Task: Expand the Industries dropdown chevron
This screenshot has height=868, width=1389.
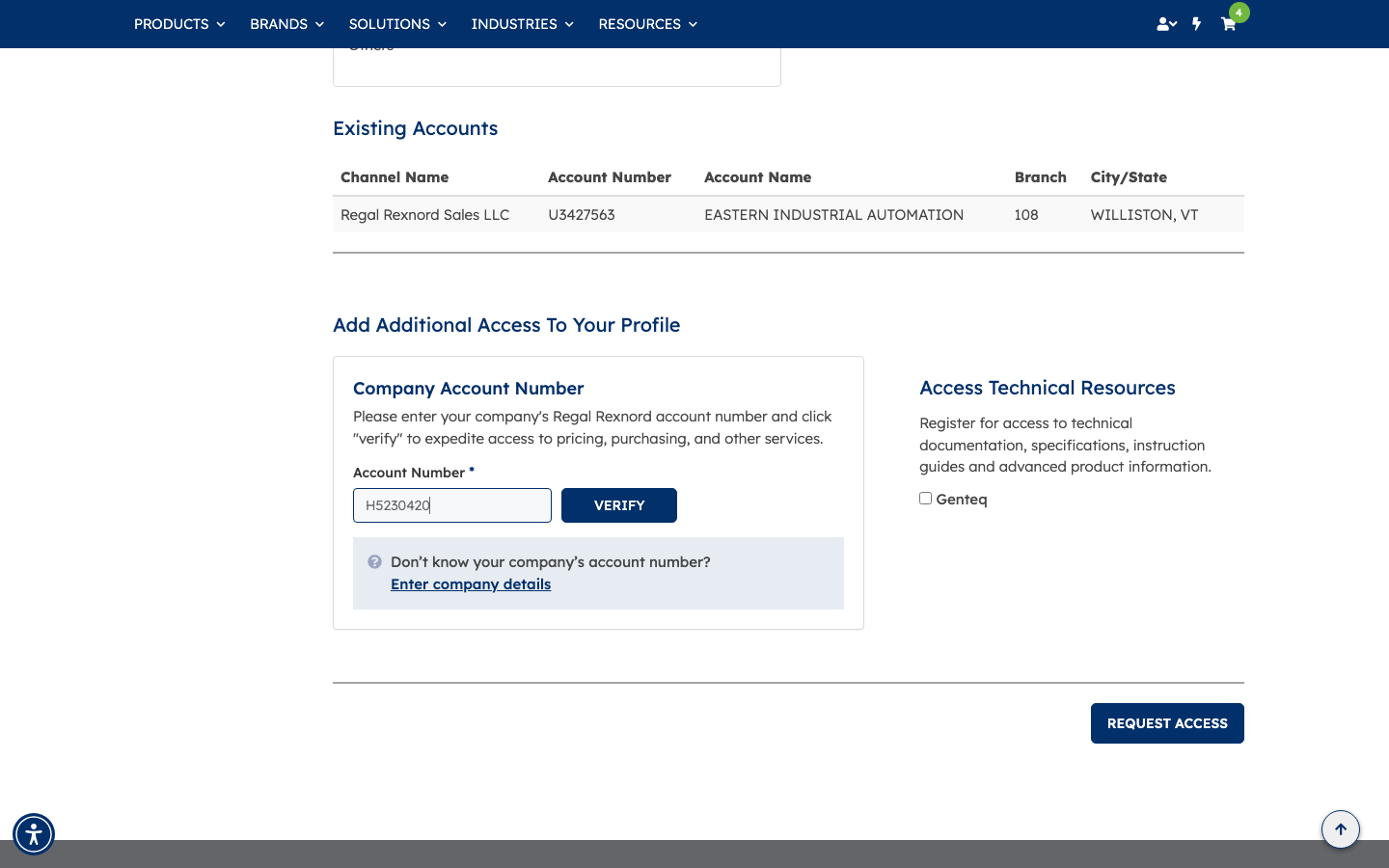Action: point(569,24)
